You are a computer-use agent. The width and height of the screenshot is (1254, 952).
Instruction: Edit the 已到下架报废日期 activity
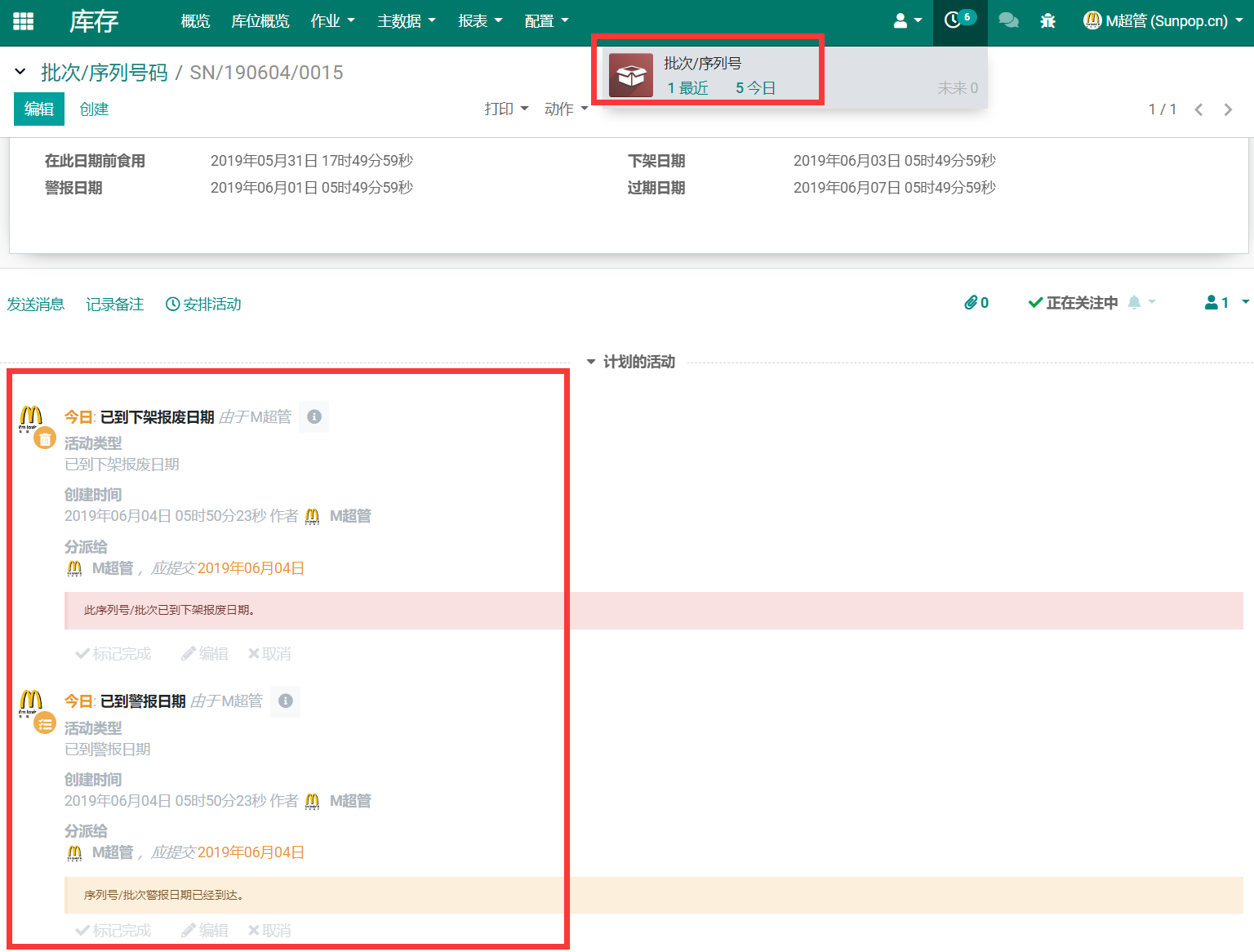pos(205,654)
